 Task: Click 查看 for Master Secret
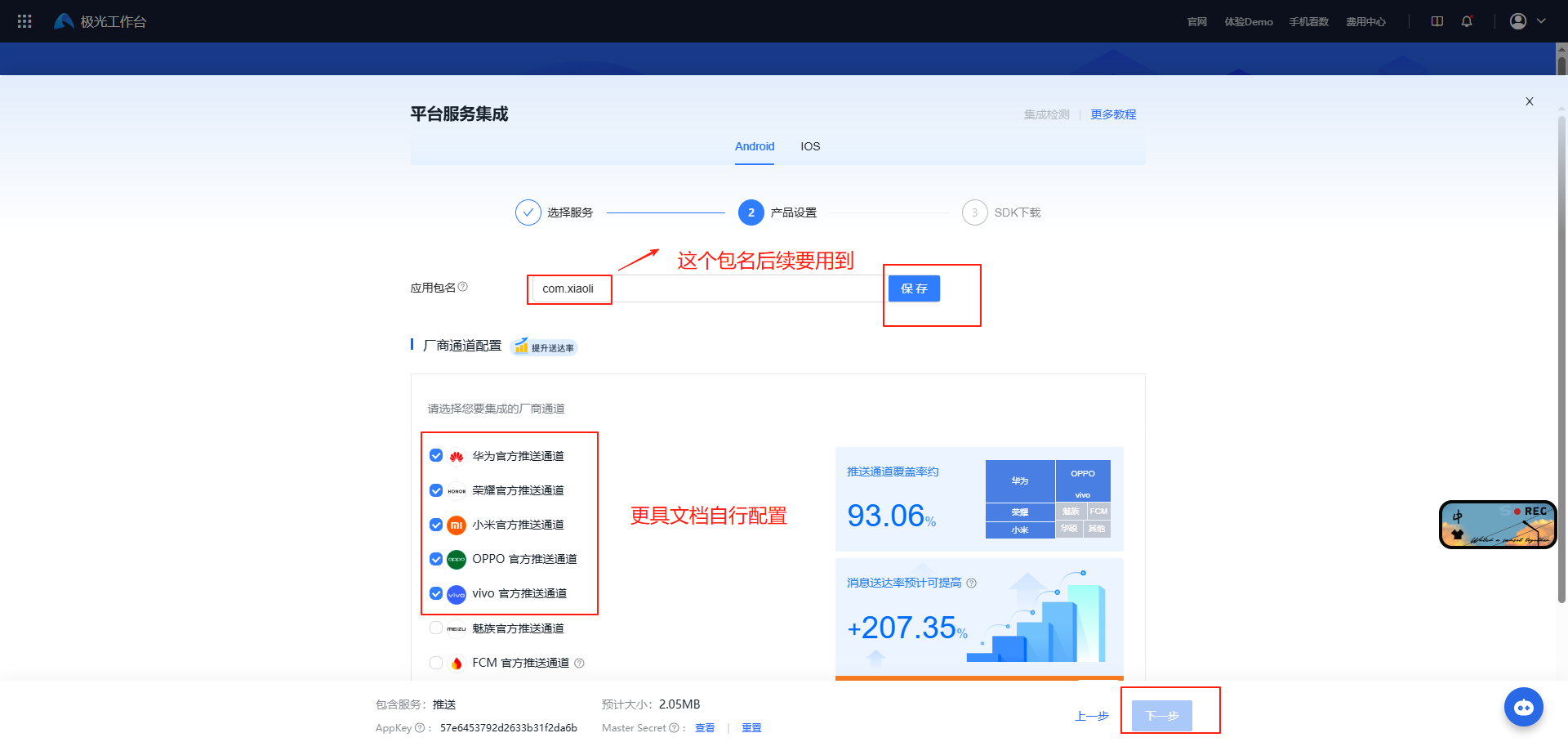tap(705, 727)
